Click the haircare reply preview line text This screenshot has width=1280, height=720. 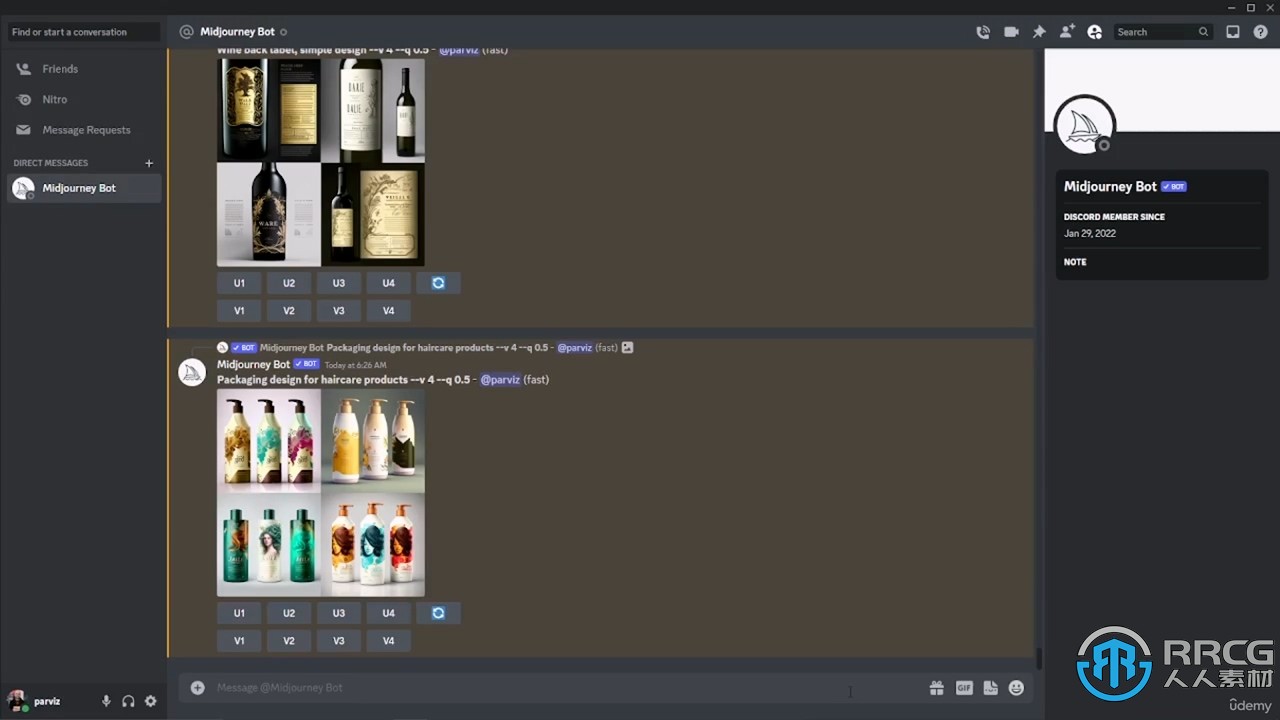click(437, 348)
